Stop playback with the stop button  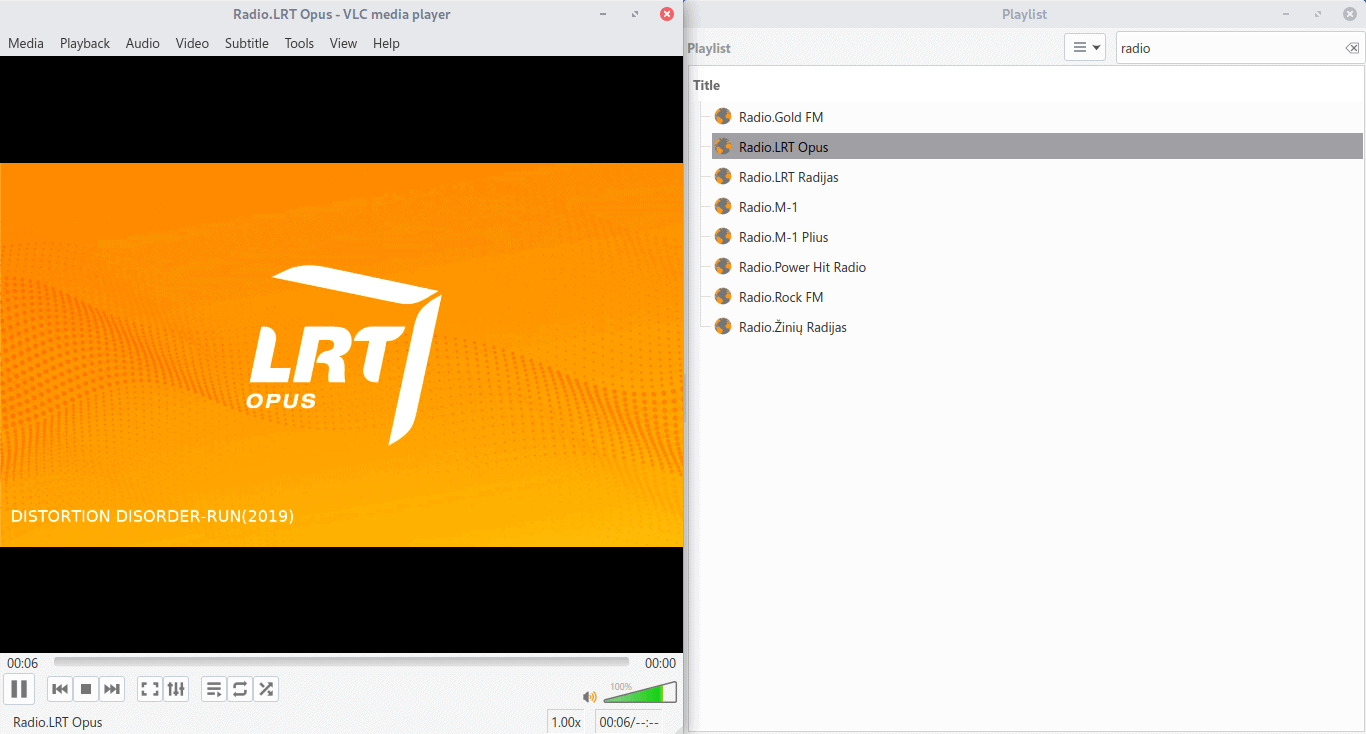(x=86, y=689)
